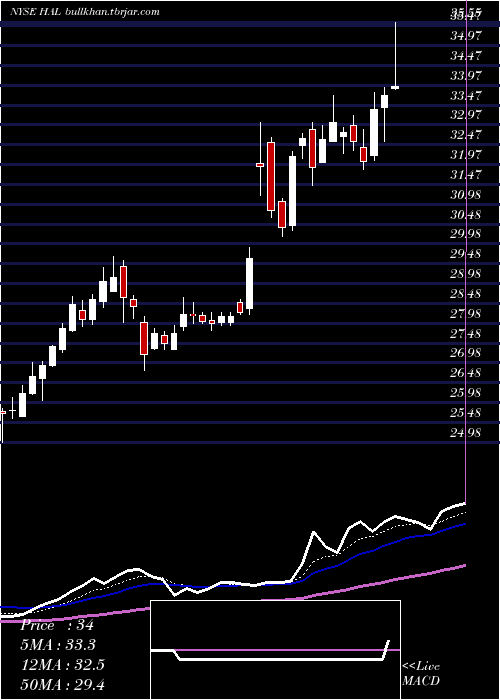Click the '<<Live MACD' label
This screenshot has height=700, width=500.
point(421,674)
